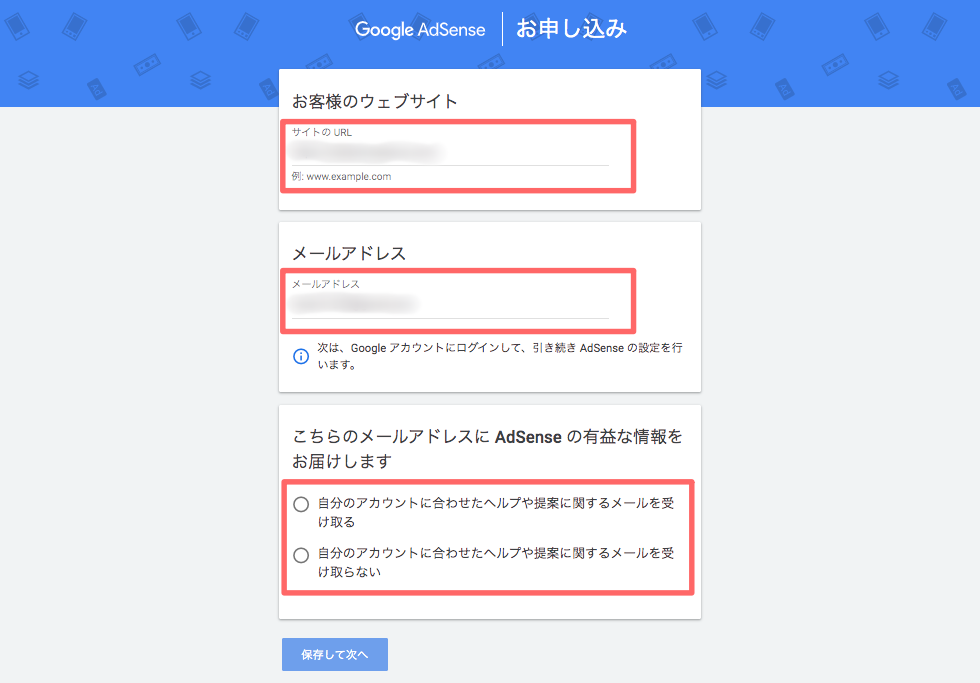Click the Google account login info text

[x=499, y=356]
